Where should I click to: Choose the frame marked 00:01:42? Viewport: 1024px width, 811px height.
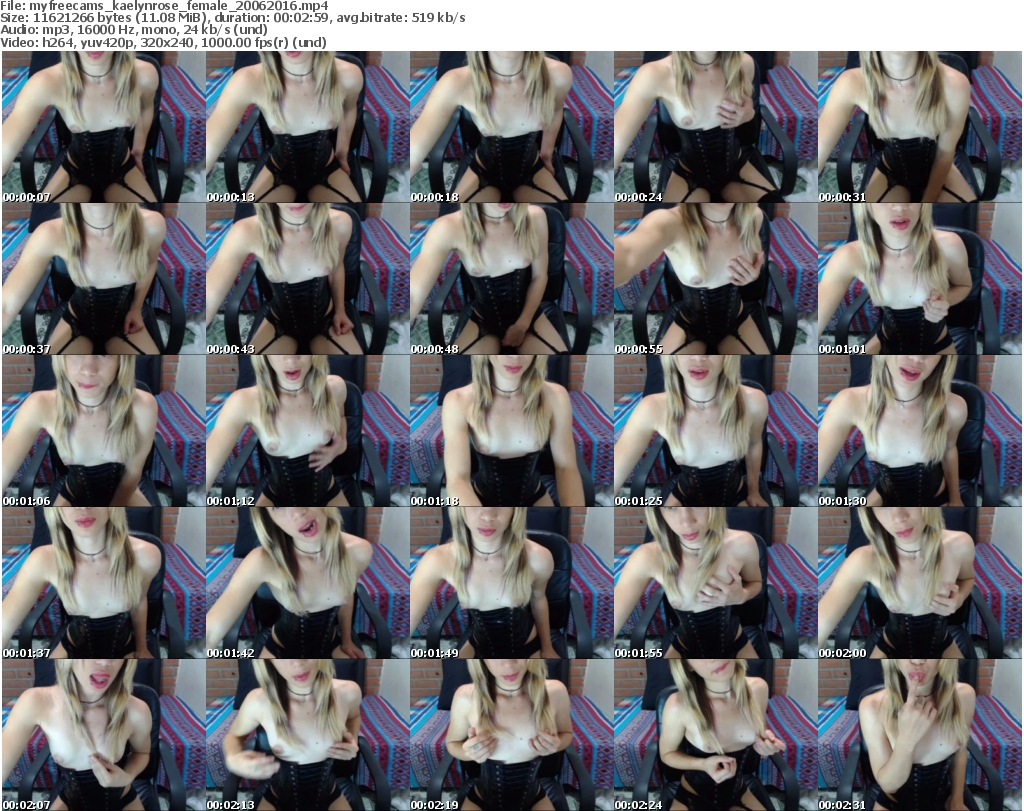(x=308, y=583)
